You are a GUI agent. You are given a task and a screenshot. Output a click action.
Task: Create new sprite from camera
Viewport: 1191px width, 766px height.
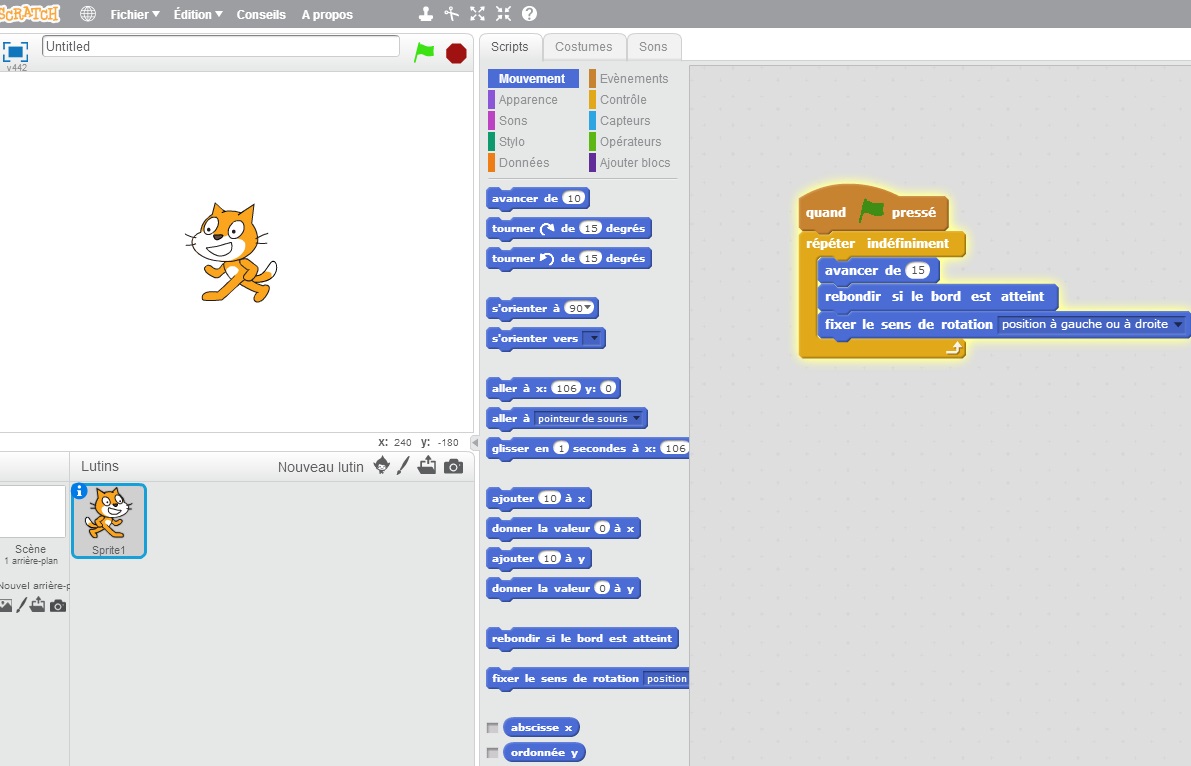[454, 466]
